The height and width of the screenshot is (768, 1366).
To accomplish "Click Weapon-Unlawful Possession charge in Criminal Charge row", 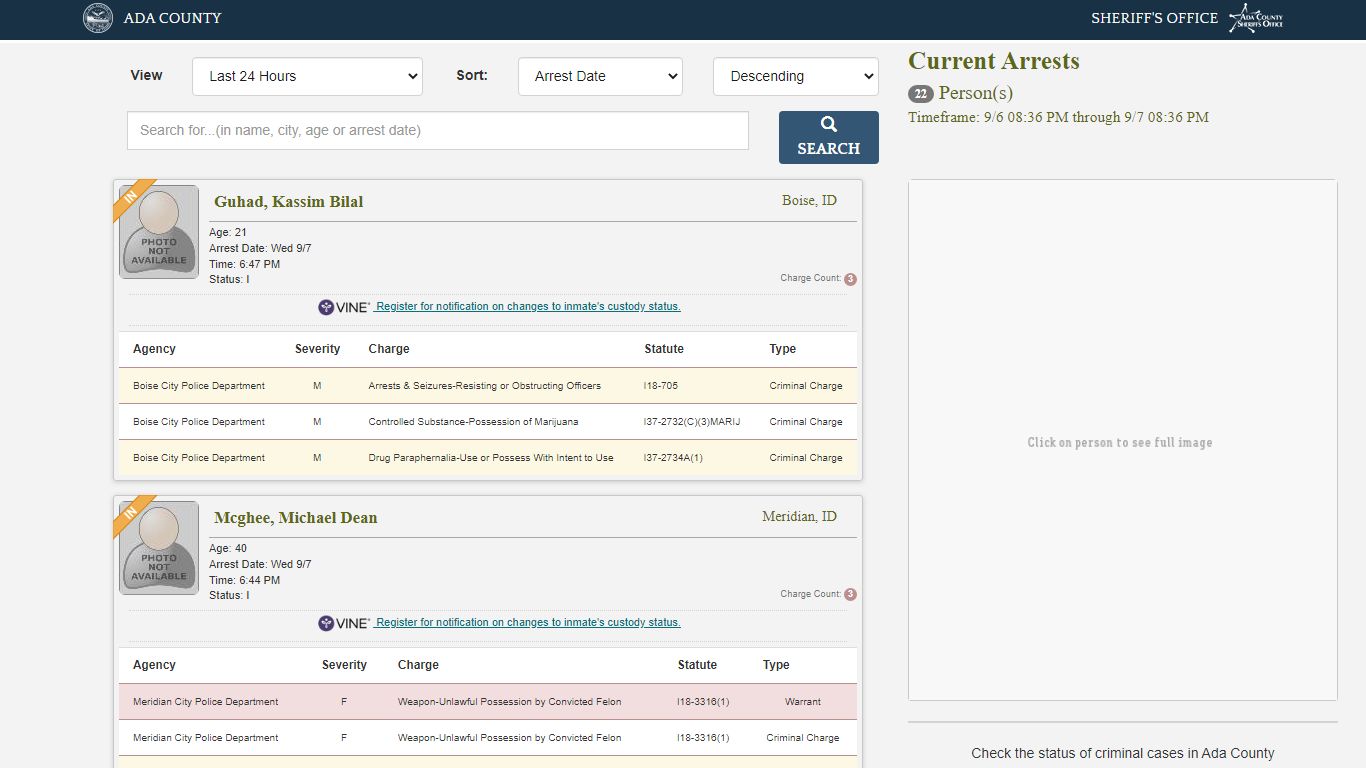I will 509,738.
